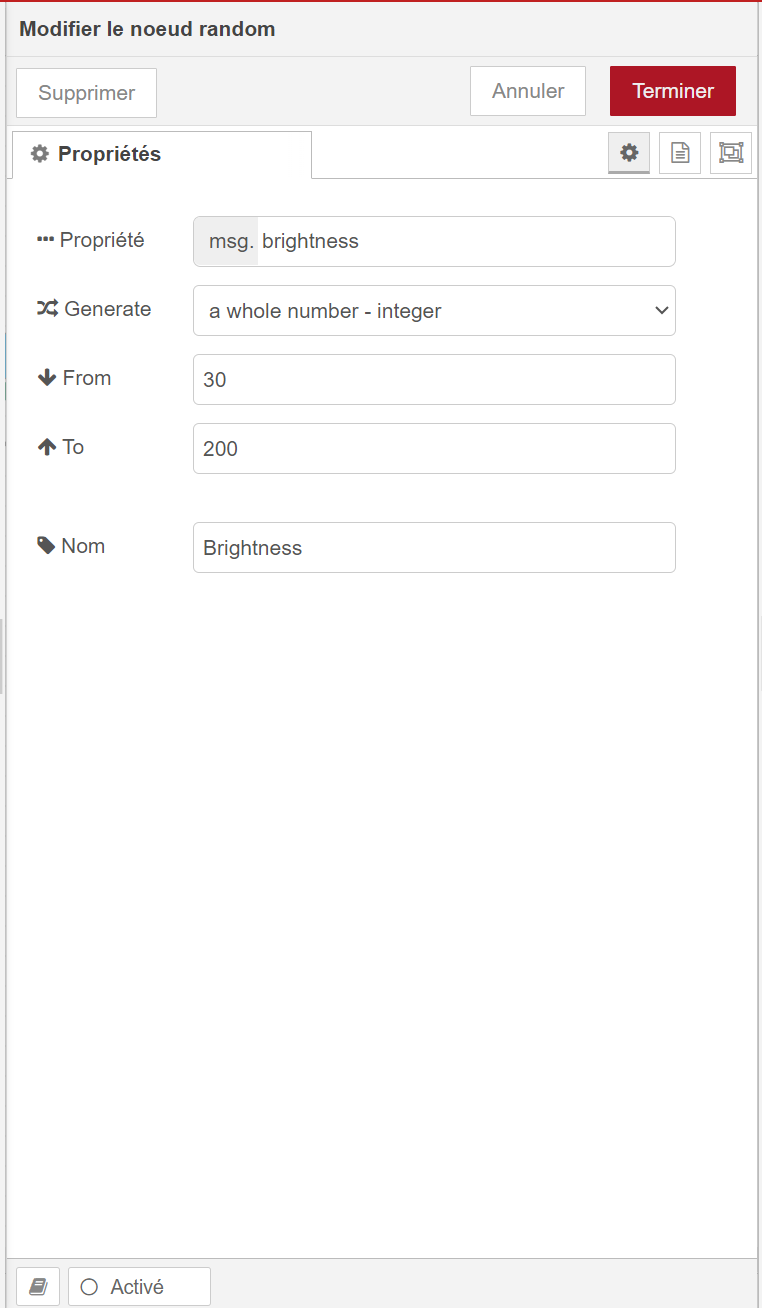Click the shuffle icon beside Generate
Viewport: 762px width, 1308px height.
point(47,309)
